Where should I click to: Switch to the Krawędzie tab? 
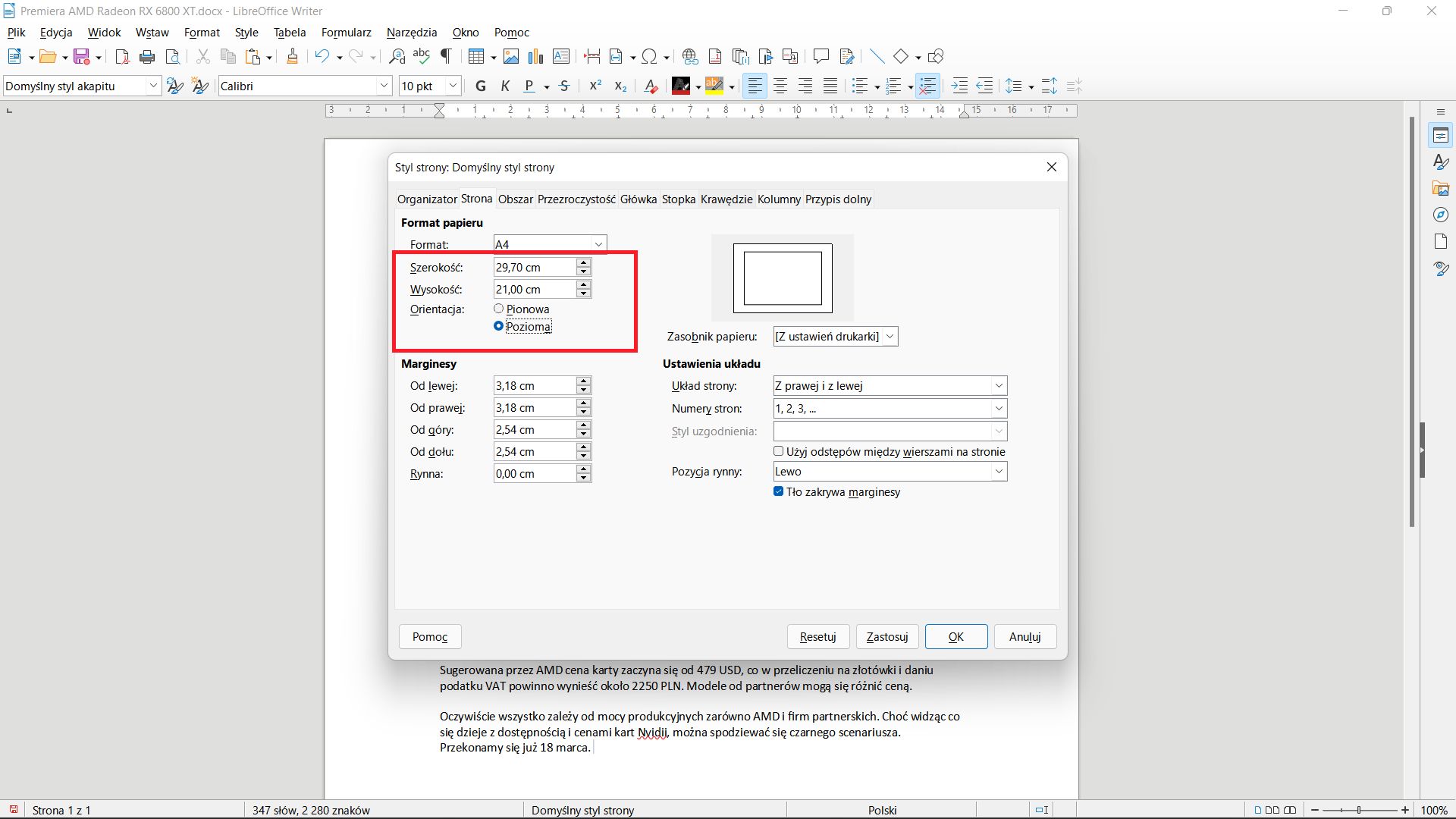tap(726, 199)
